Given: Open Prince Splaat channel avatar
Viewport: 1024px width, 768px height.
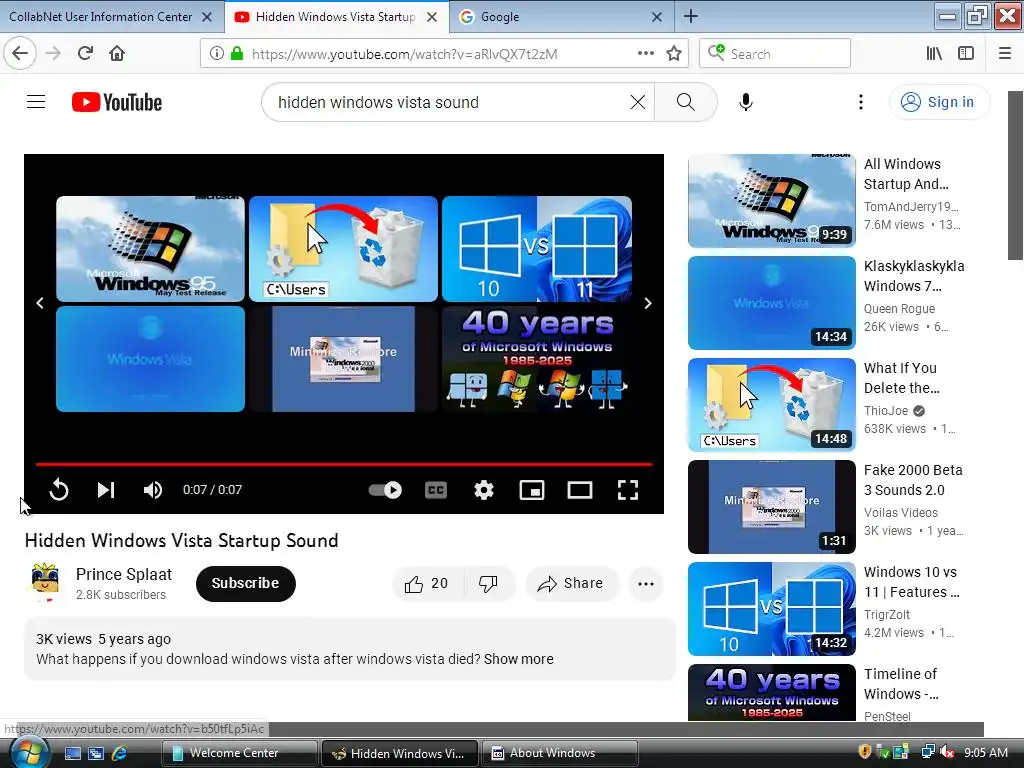Looking at the screenshot, I should coord(45,582).
